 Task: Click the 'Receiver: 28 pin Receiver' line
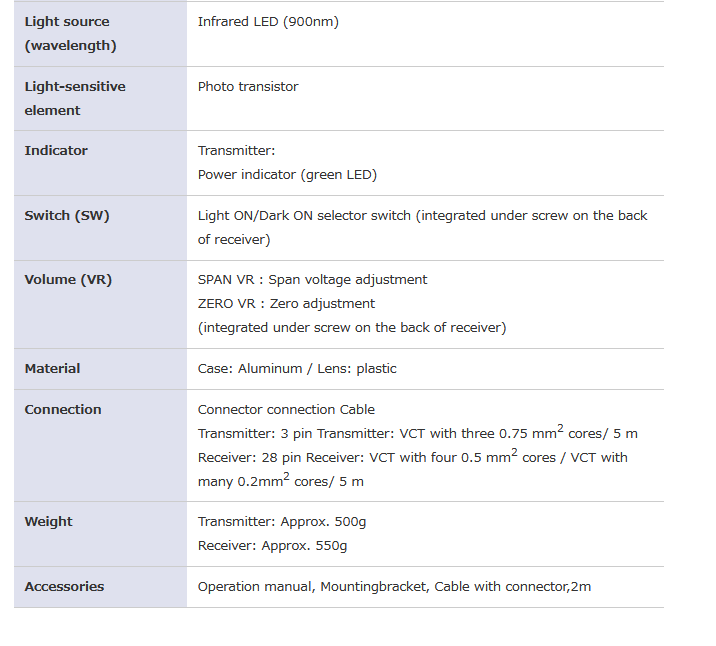[300, 457]
